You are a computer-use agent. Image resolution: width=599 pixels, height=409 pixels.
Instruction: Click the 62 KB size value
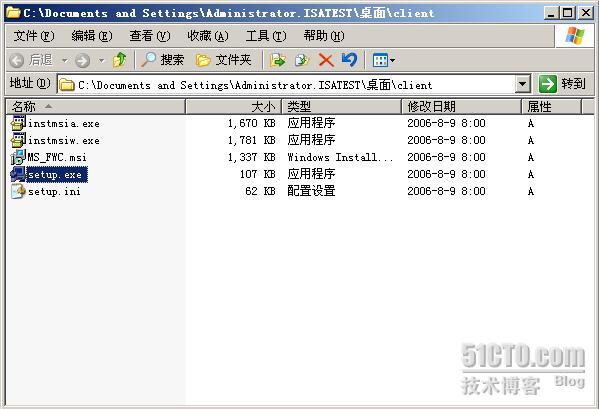tap(260, 191)
